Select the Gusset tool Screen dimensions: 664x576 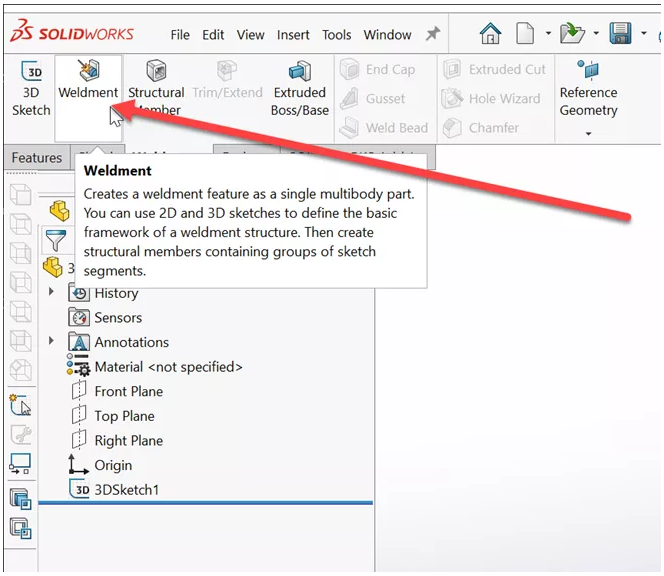[x=373, y=99]
